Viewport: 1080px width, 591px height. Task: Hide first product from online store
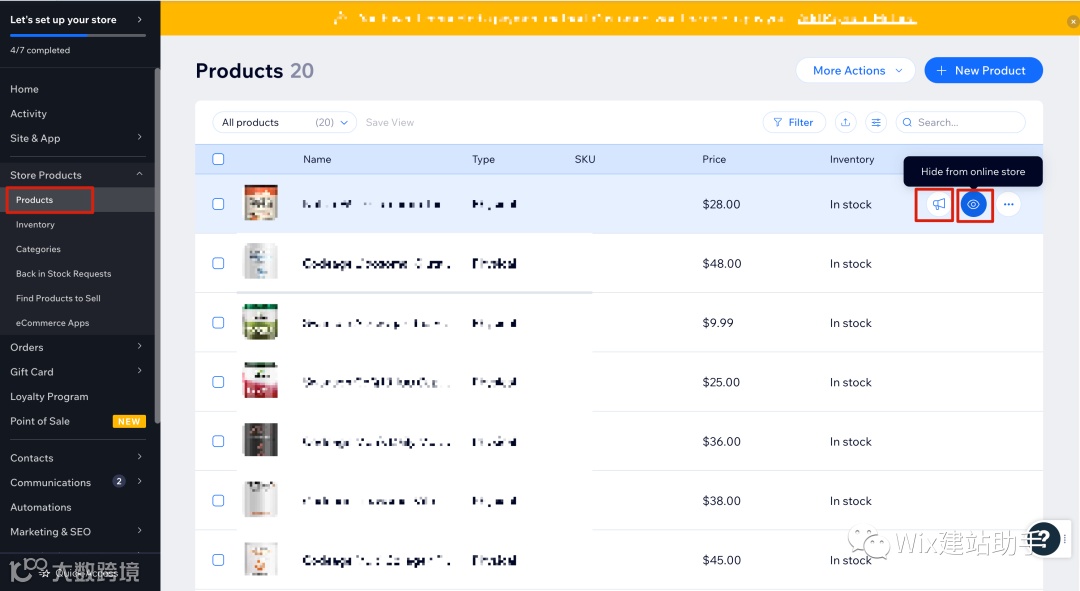974,204
